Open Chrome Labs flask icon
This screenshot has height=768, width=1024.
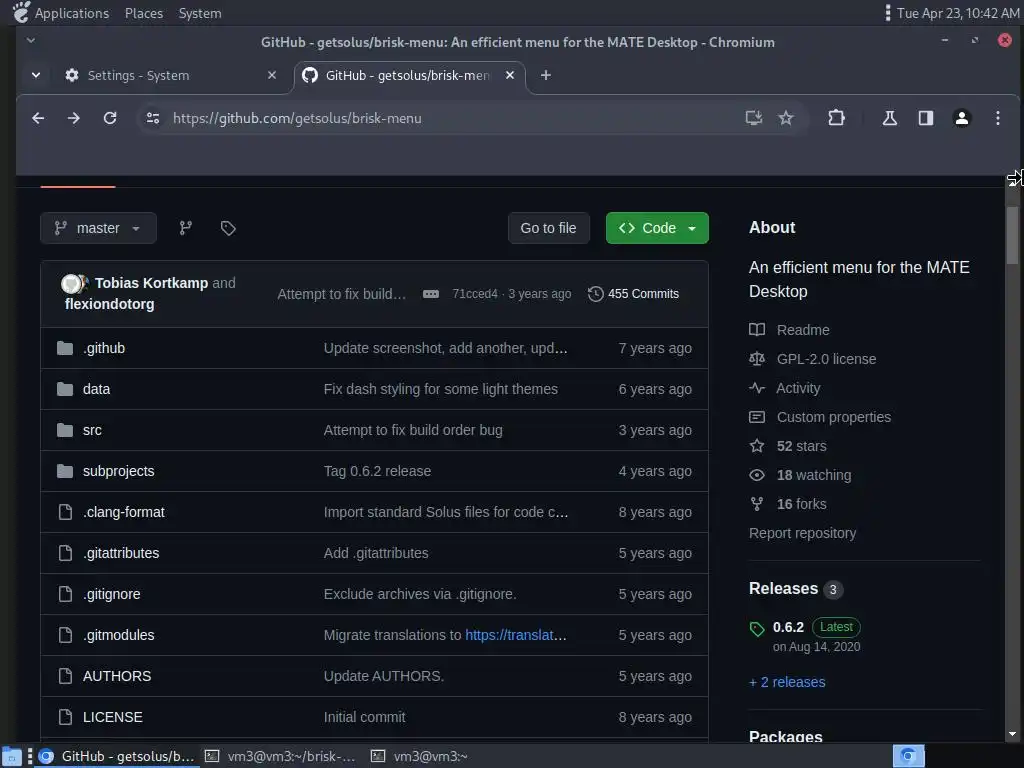889,118
